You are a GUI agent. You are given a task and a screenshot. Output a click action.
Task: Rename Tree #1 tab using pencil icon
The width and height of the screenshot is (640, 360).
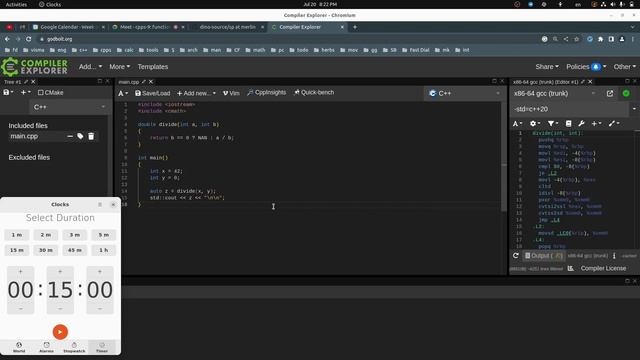[x=26, y=82]
